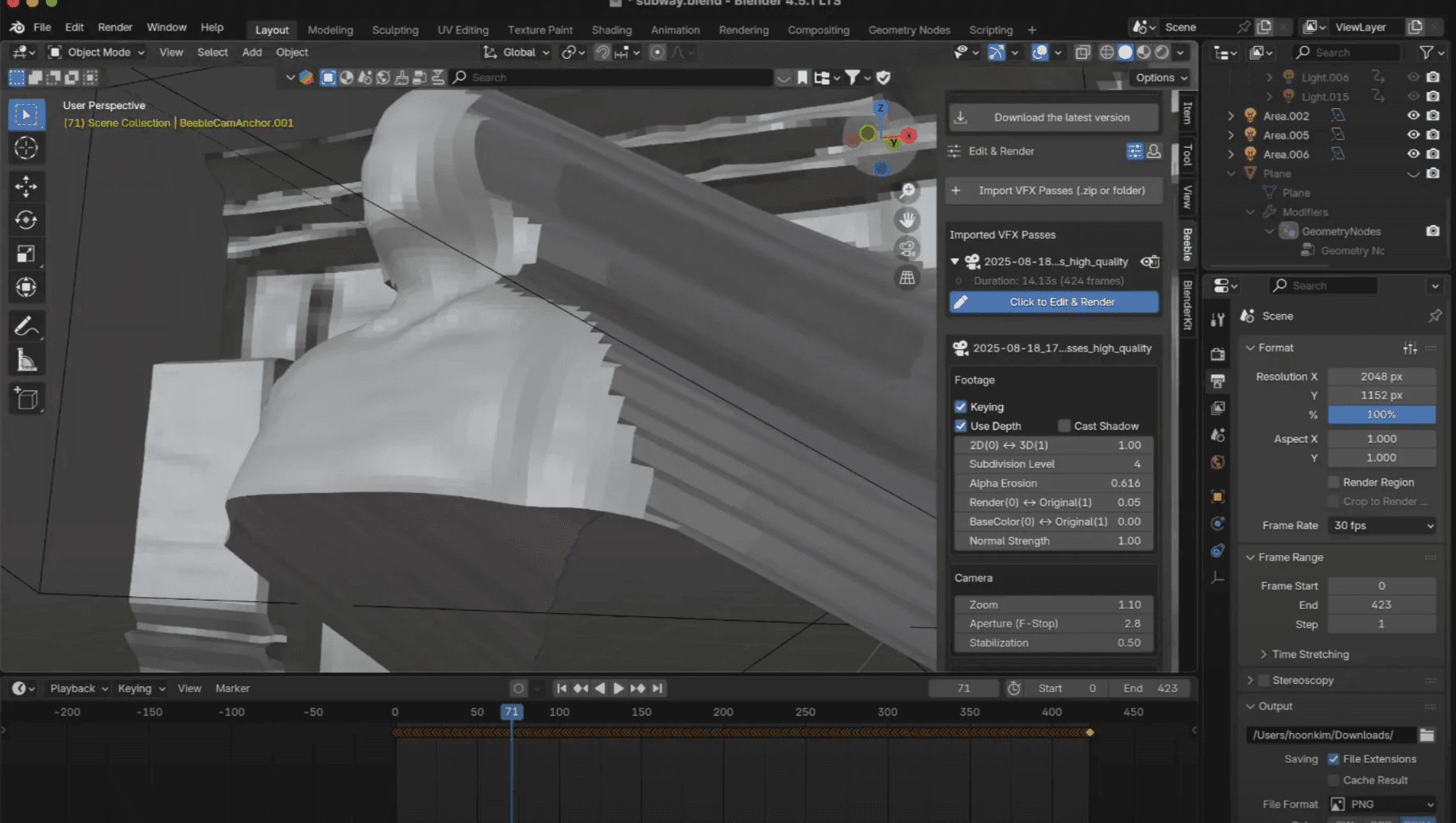Image resolution: width=1456 pixels, height=823 pixels.
Task: Hide the Area.005 light in viewport
Action: coord(1413,134)
